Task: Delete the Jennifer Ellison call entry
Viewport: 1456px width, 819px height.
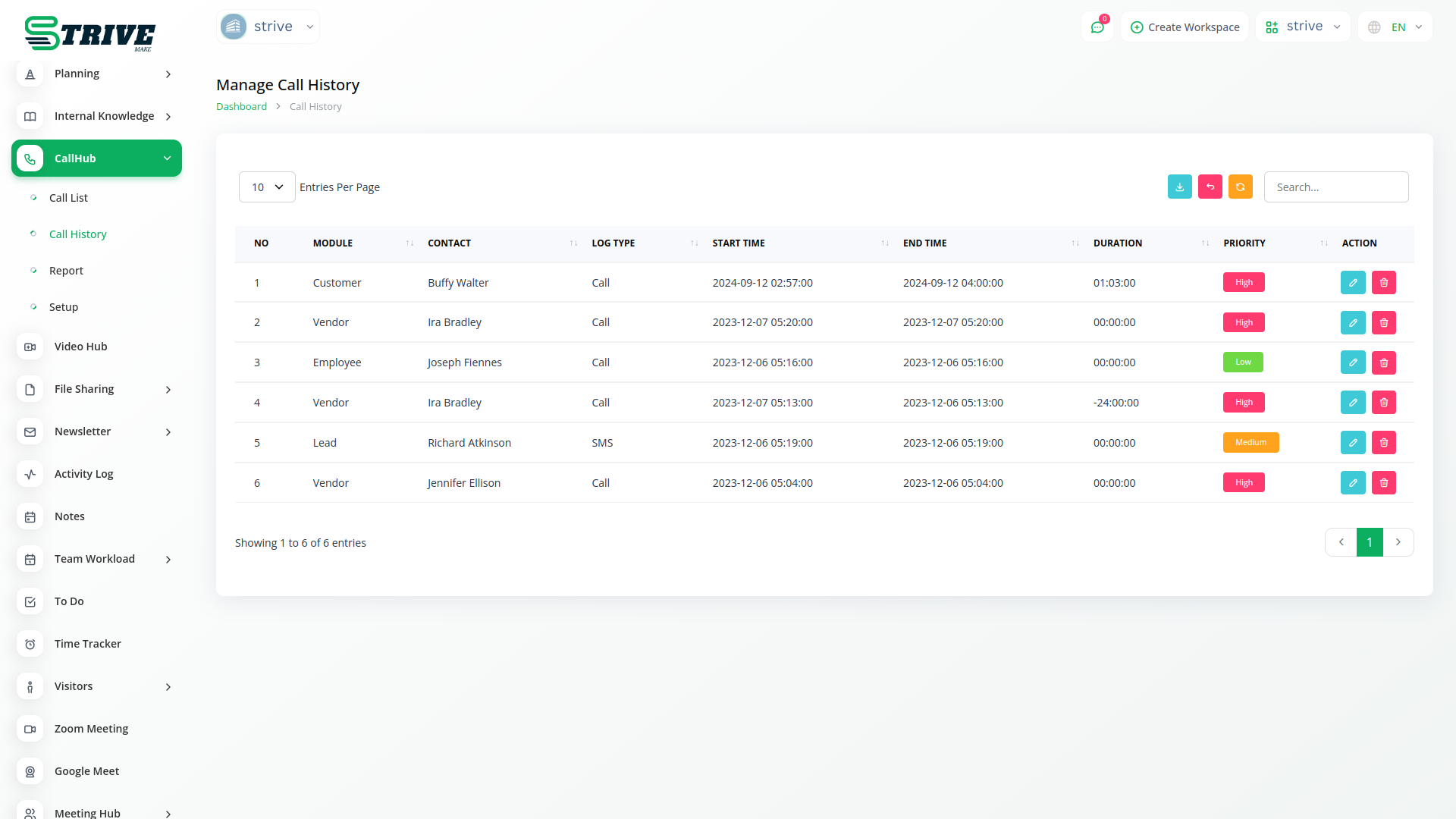Action: (1383, 482)
